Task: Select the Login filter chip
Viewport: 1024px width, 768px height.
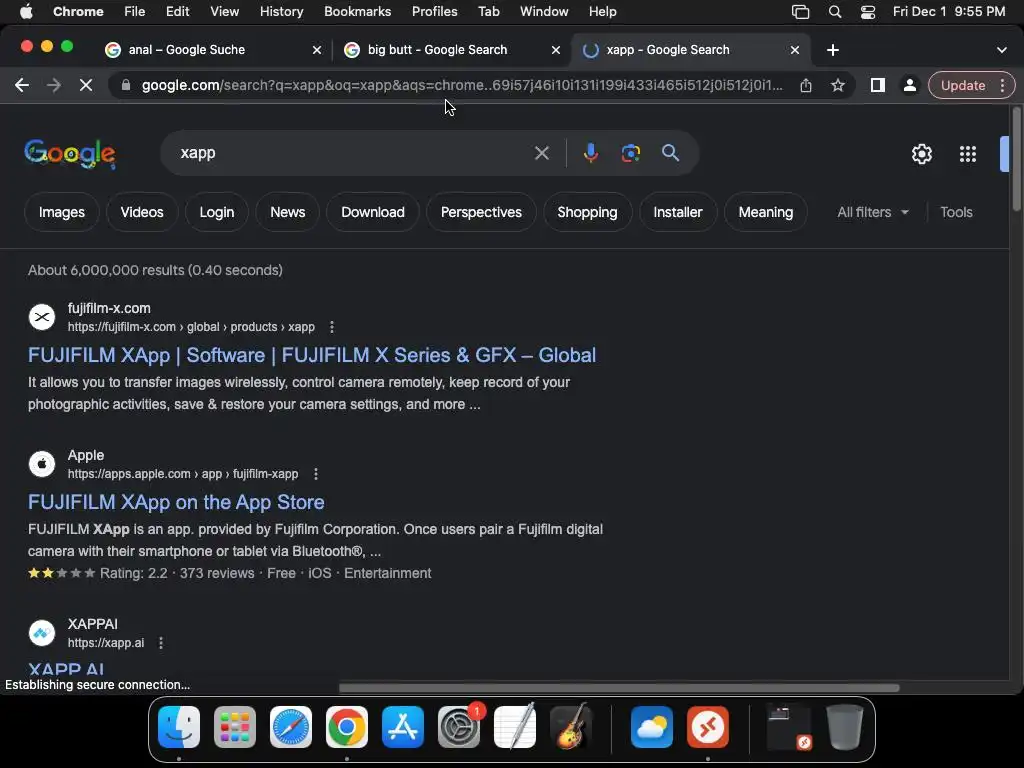Action: click(217, 213)
